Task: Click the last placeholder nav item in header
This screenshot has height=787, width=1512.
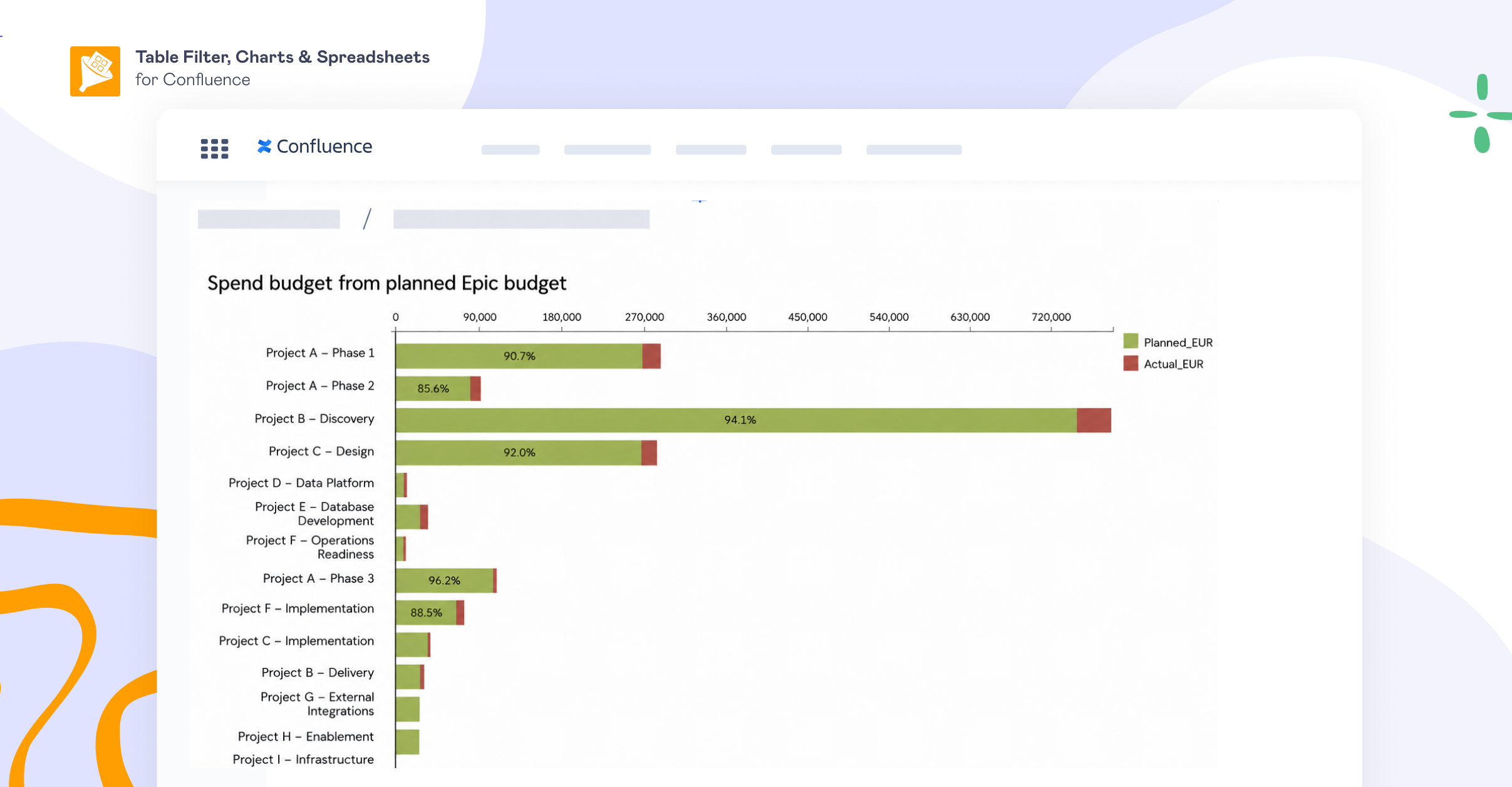Action: pyautogui.click(x=914, y=150)
